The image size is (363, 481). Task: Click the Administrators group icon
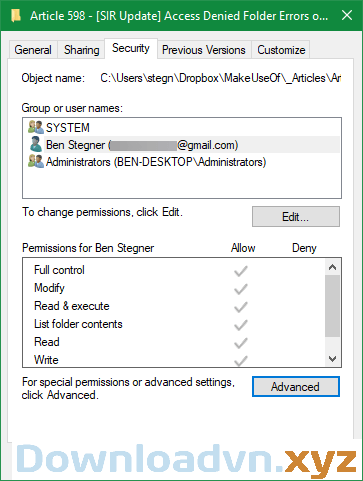36,162
